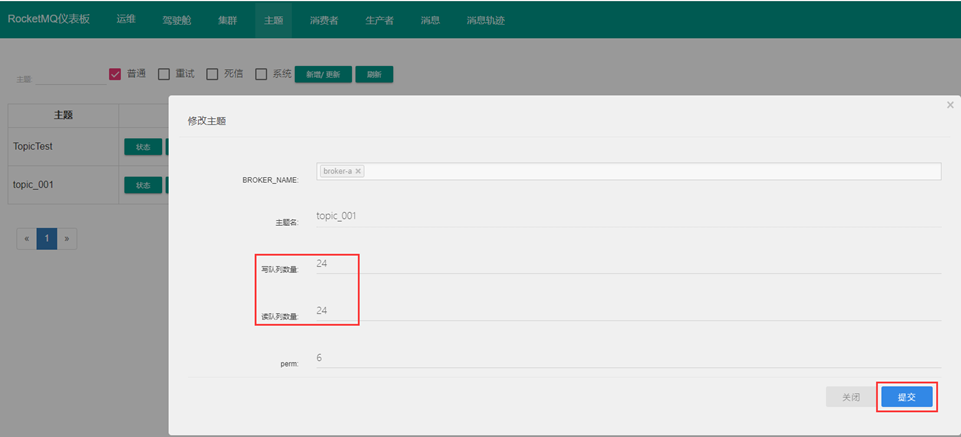Enable the 死信 checkbox
Image resolution: width=961 pixels, height=437 pixels.
(212, 74)
